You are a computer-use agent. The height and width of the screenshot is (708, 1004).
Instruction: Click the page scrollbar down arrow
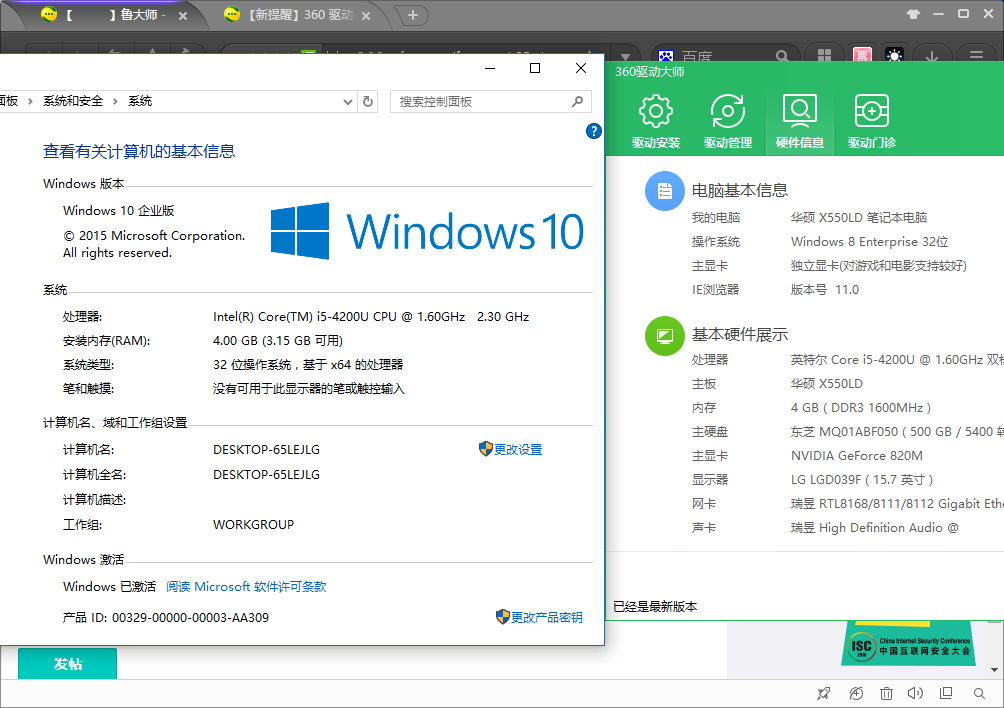click(994, 670)
